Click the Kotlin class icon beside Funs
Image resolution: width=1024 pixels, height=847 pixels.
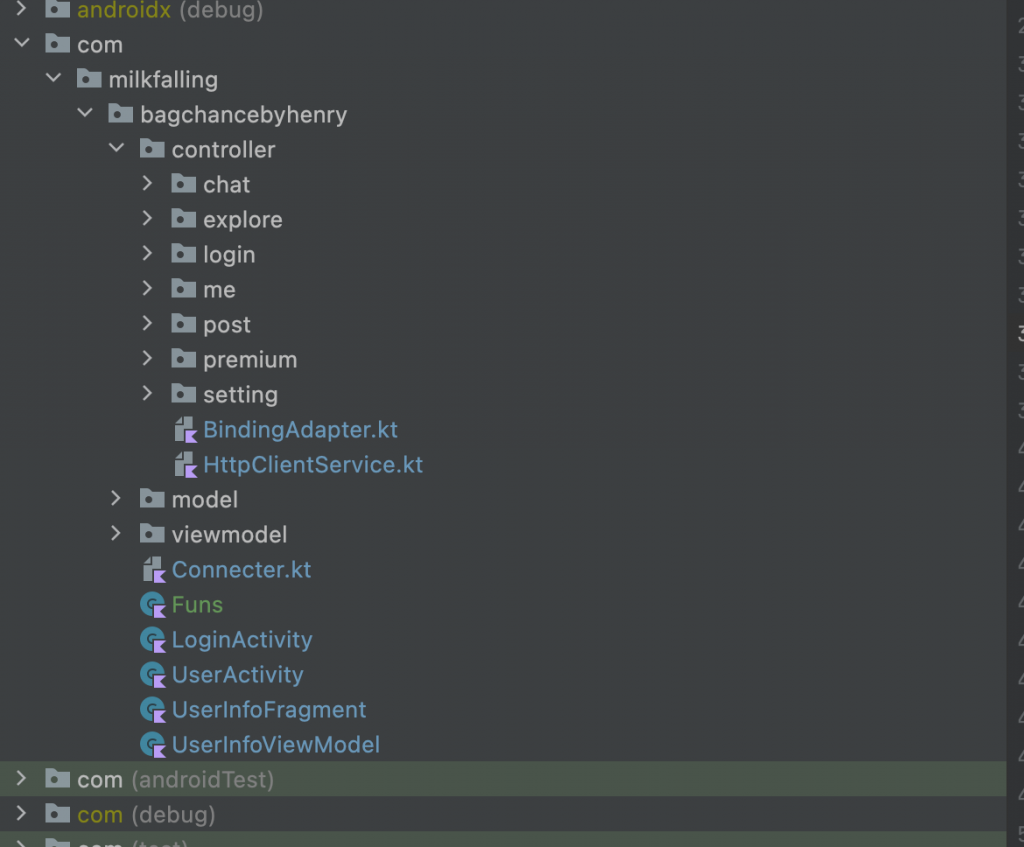coord(153,605)
